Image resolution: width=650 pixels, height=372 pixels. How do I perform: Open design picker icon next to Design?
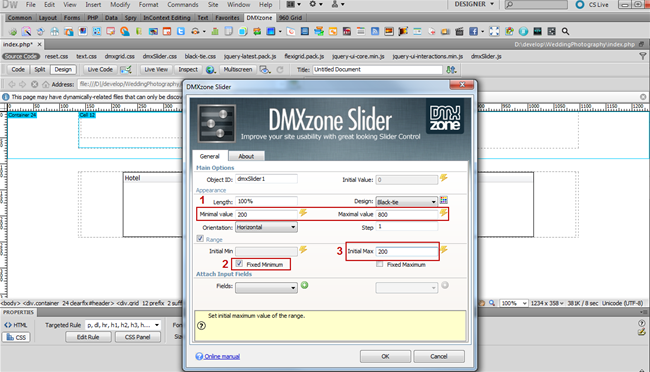point(444,201)
